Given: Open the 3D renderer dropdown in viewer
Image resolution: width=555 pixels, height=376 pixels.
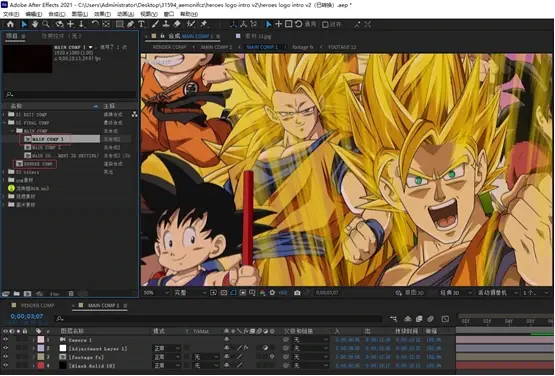Looking at the screenshot, I should tap(456, 293).
